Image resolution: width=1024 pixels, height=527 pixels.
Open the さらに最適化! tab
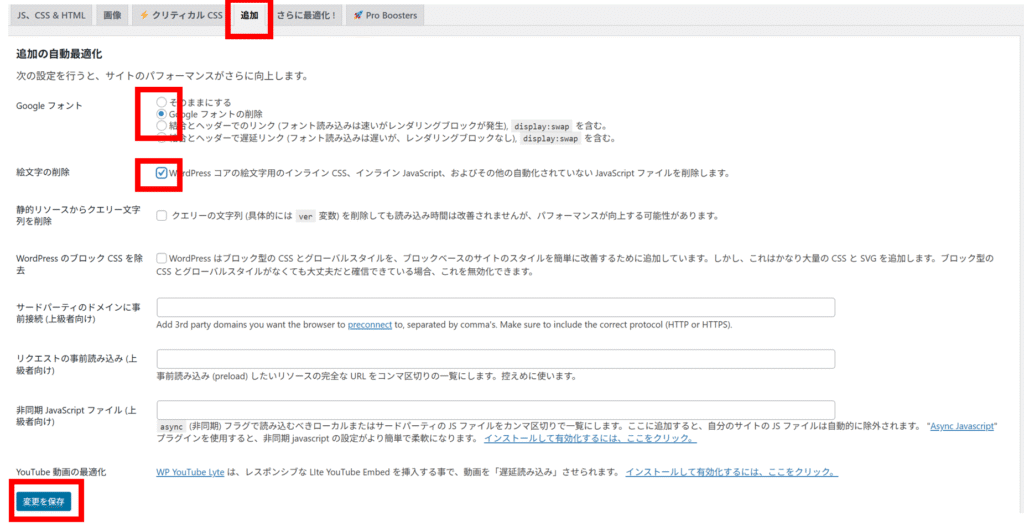[305, 15]
